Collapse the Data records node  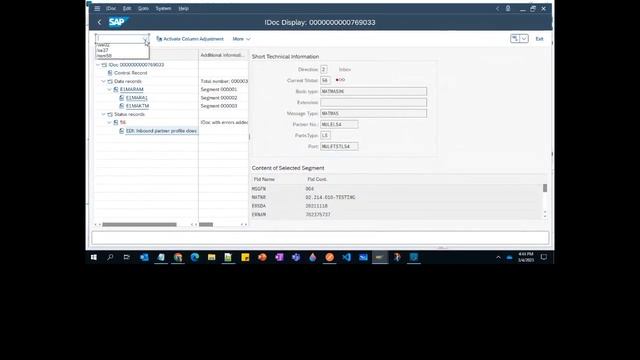(104, 81)
